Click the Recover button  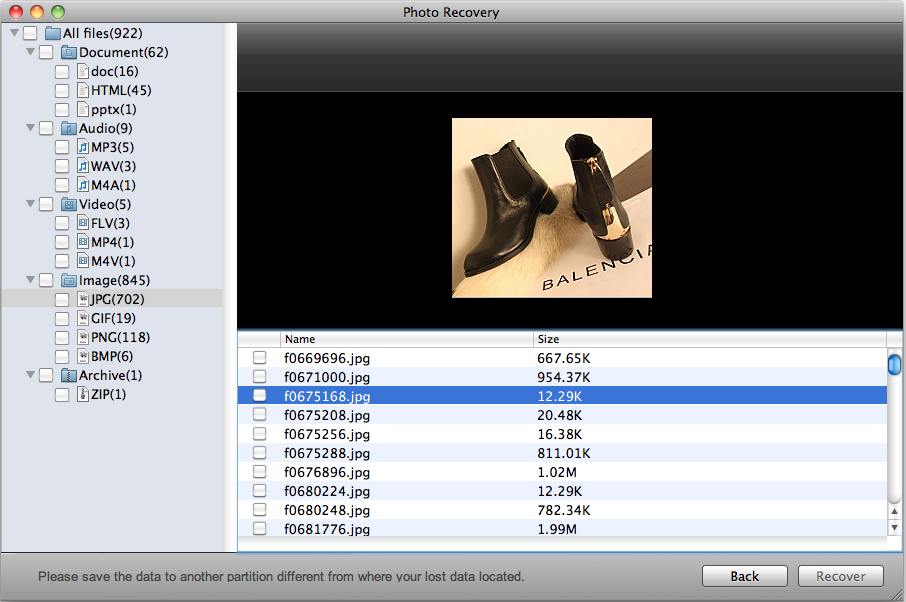pyautogui.click(x=841, y=576)
